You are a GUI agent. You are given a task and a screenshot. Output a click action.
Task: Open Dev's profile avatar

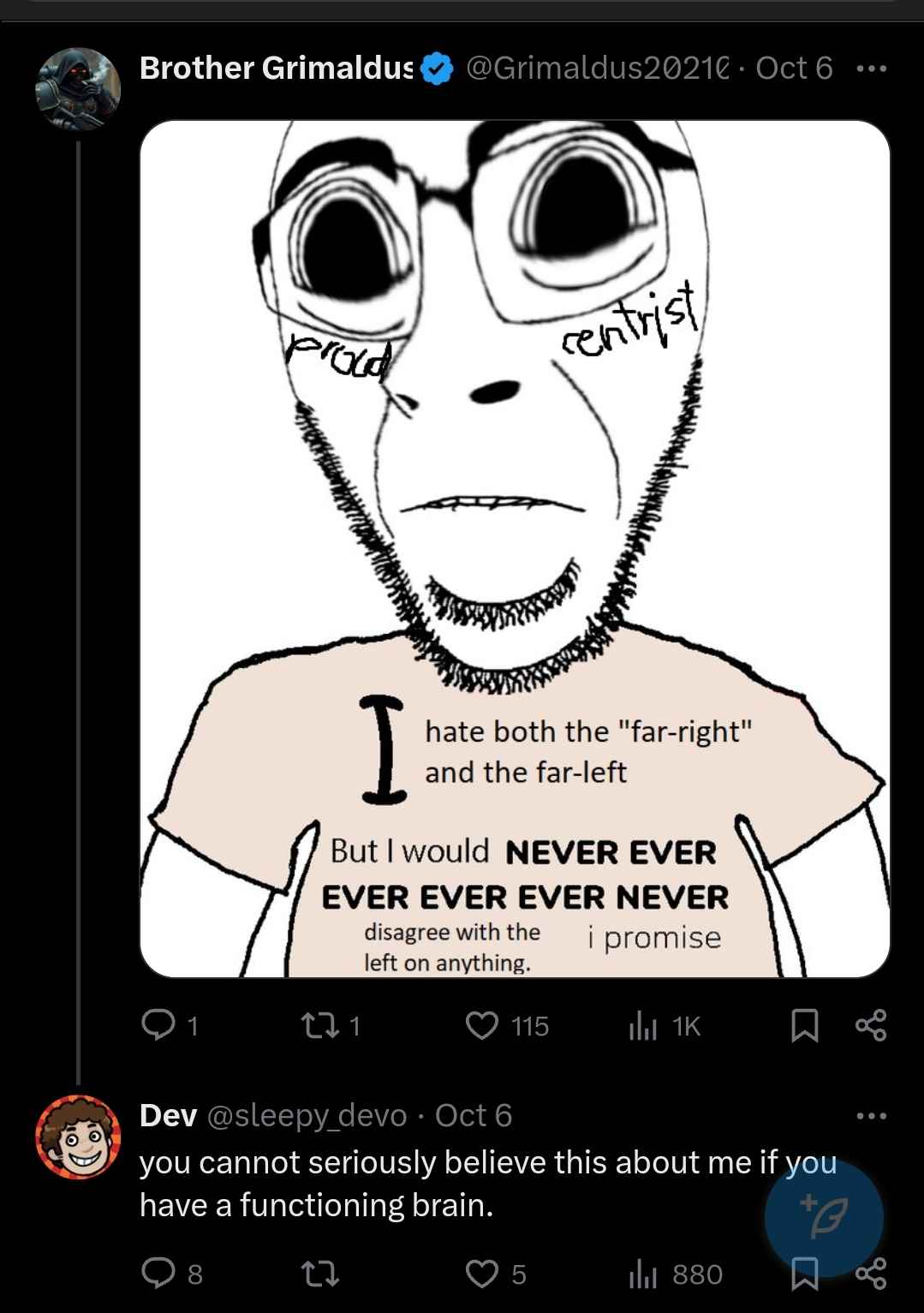[77, 1137]
